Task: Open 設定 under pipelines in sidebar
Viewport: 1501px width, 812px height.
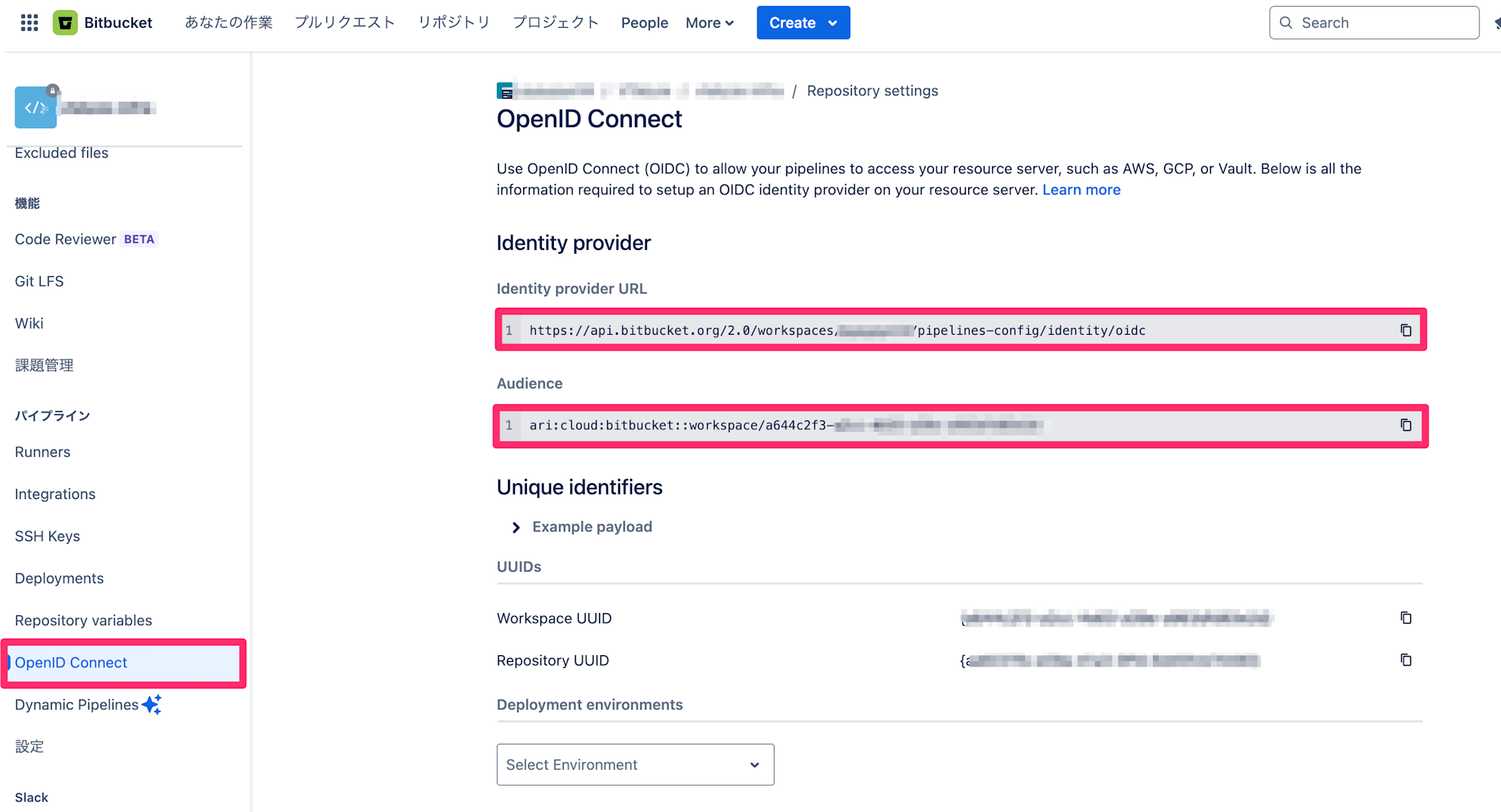Action: [29, 747]
